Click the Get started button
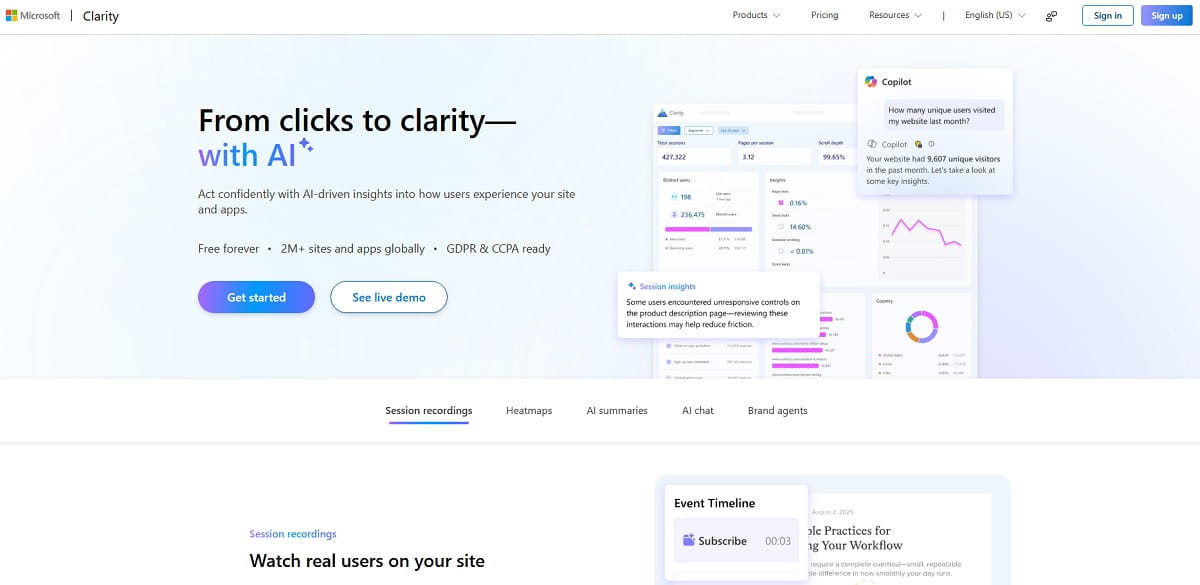The width and height of the screenshot is (1200, 585). coord(256,297)
